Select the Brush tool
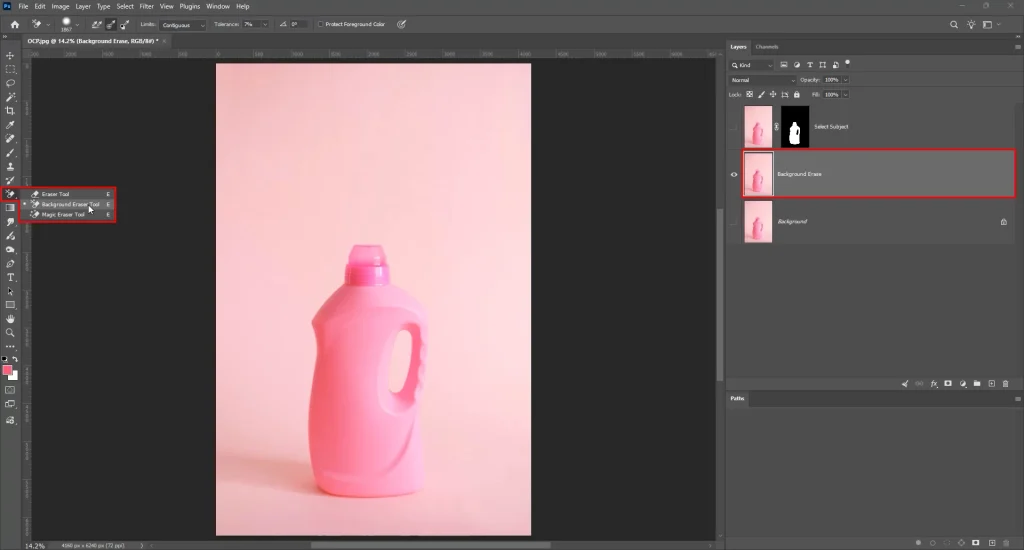Image resolution: width=1024 pixels, height=550 pixels. (x=10, y=153)
